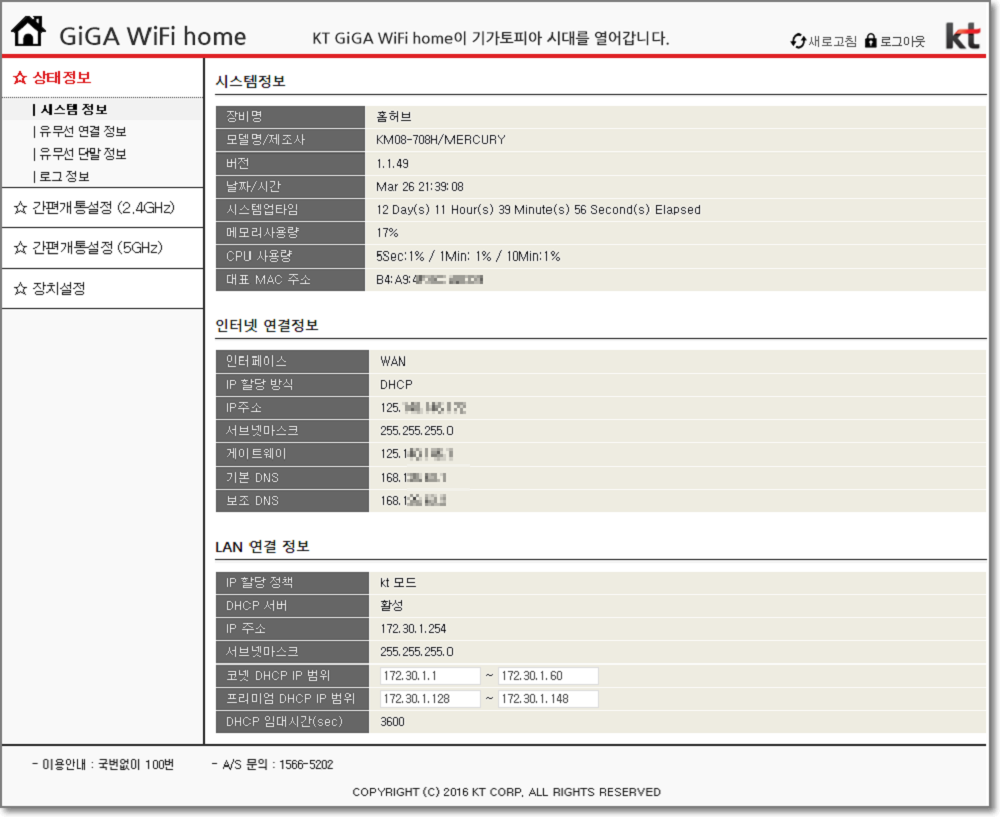Viewport: 1000px width, 817px height.
Task: Click 새로고침 refresh link
Action: coord(832,41)
